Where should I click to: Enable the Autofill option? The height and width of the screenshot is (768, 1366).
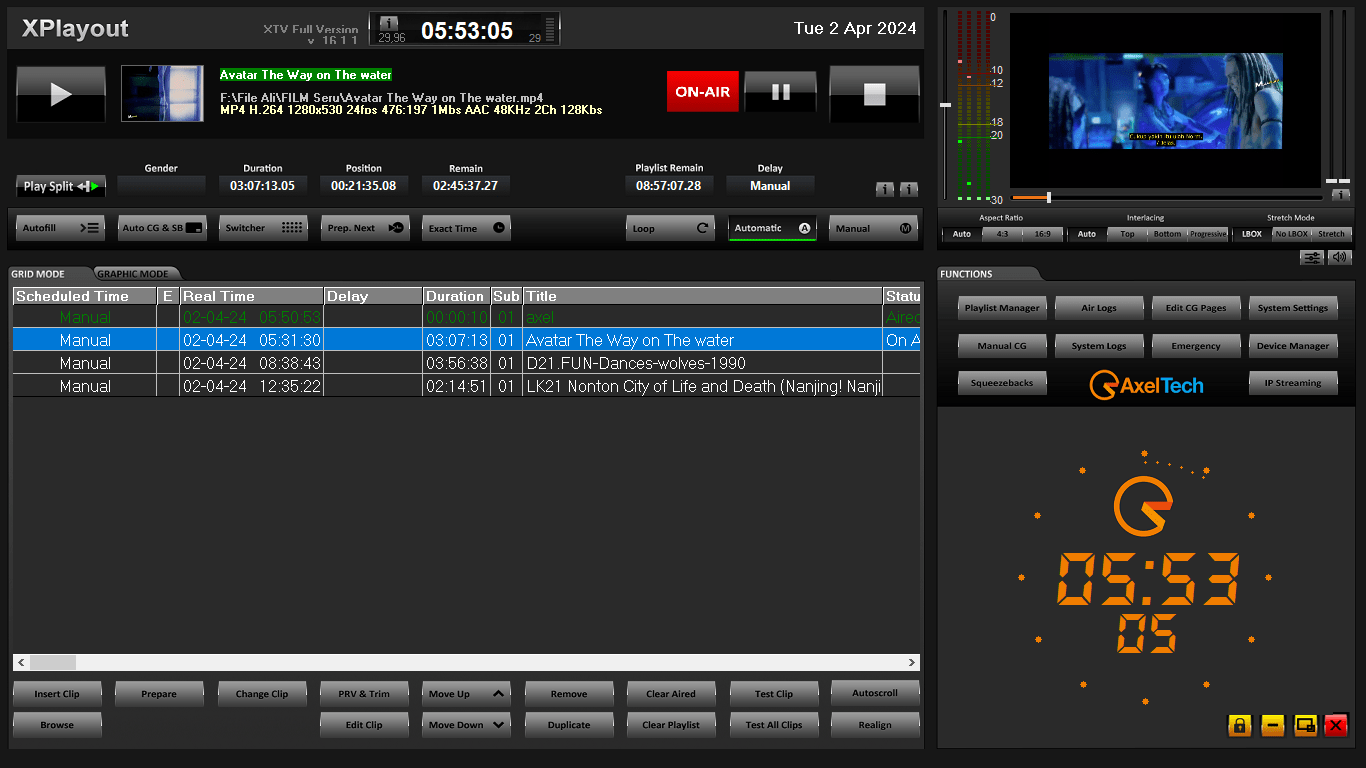[61, 228]
